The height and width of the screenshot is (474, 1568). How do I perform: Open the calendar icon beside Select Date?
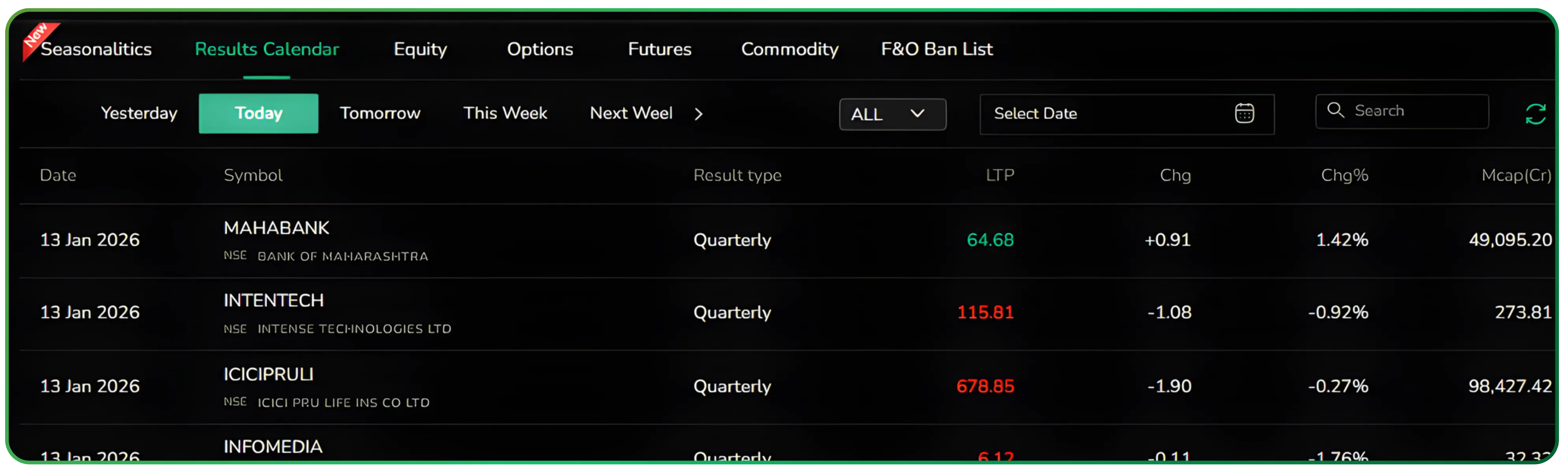(x=1244, y=113)
